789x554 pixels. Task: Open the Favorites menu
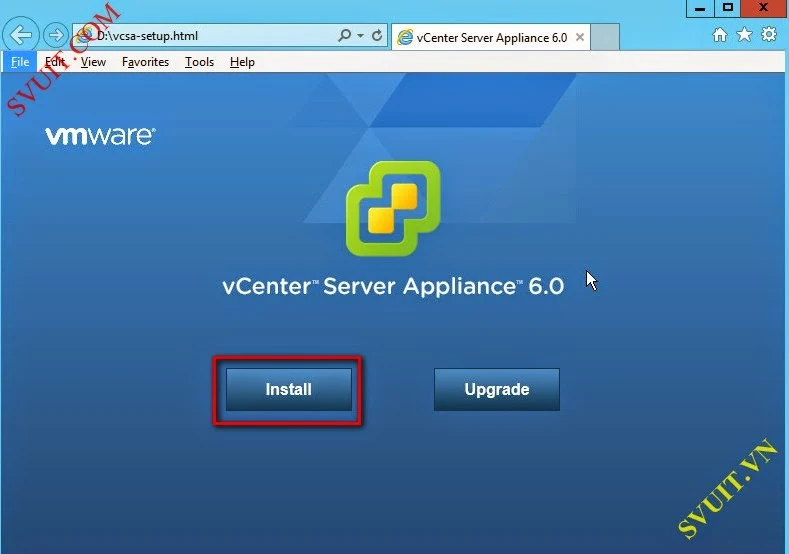coord(145,62)
